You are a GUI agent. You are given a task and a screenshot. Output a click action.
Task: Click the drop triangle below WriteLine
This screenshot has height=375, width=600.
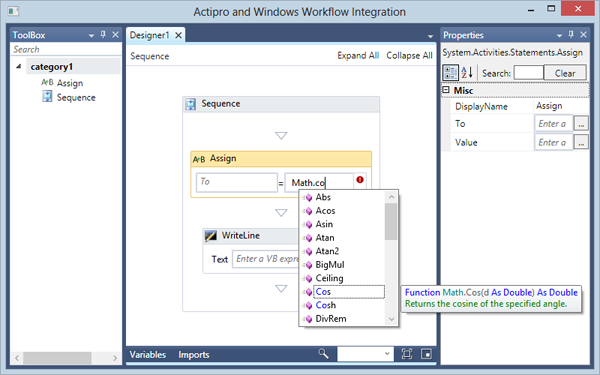coord(281,289)
